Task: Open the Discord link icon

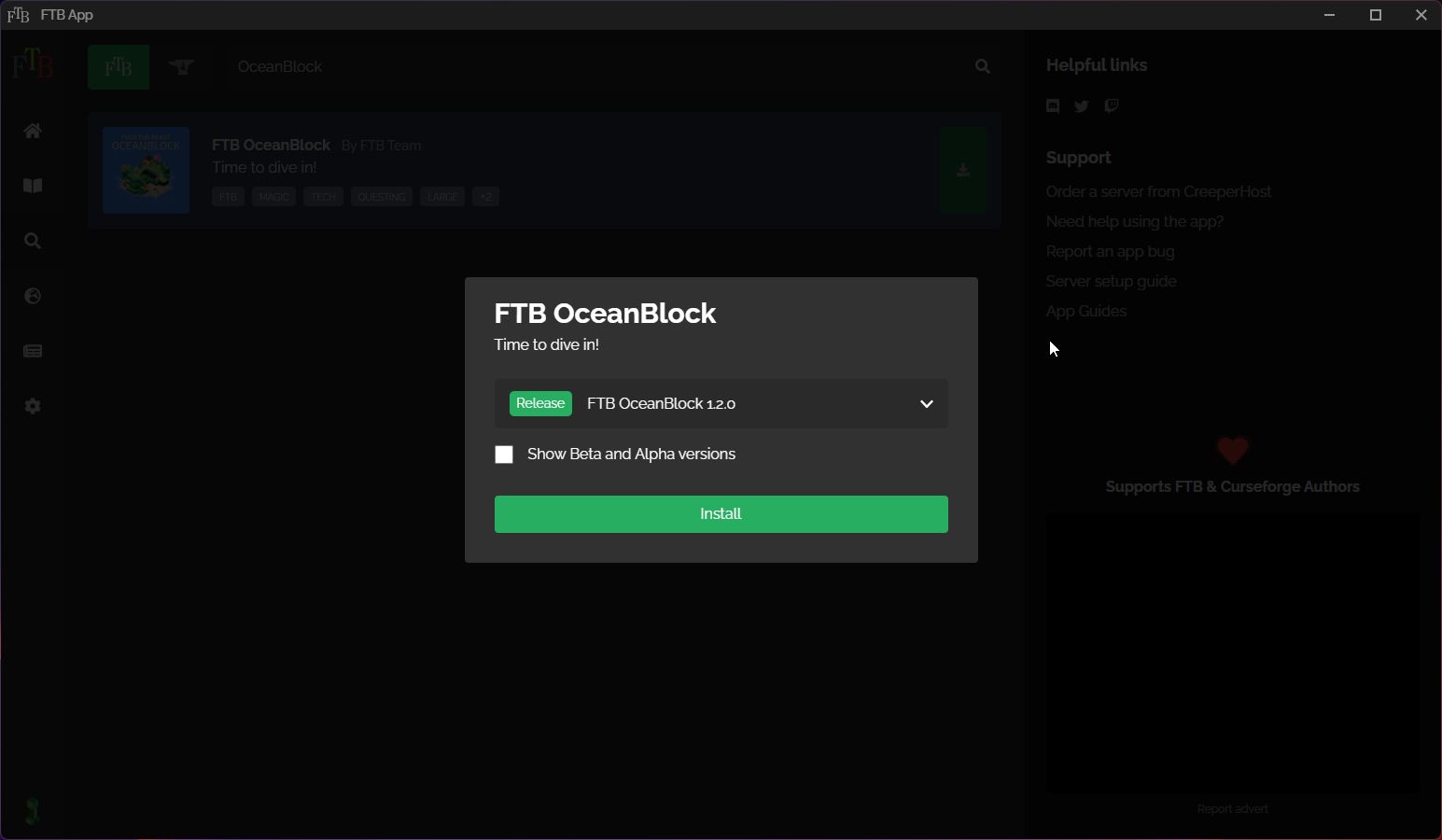Action: 1053,106
